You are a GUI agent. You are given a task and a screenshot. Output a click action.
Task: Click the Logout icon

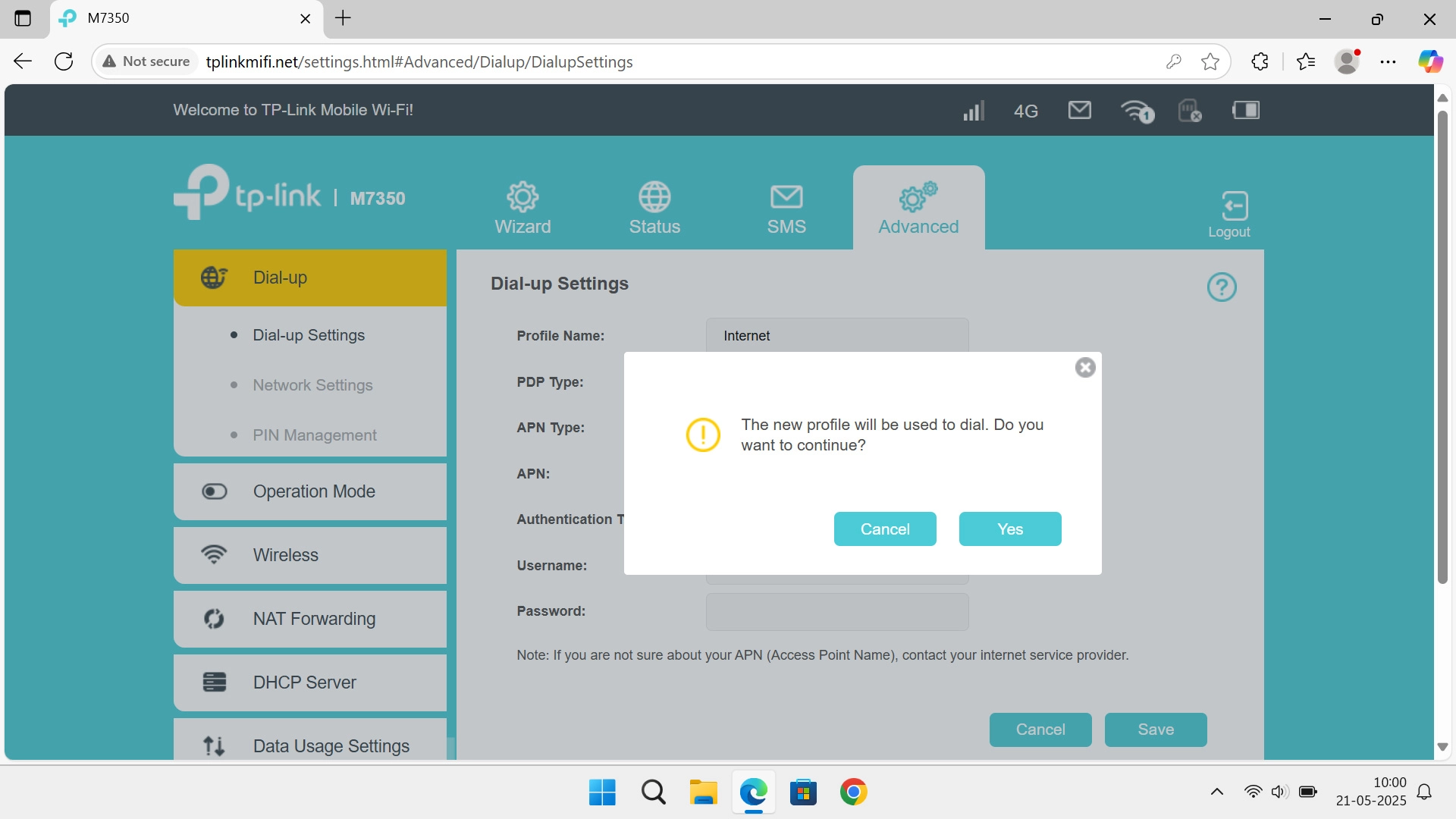tap(1228, 215)
